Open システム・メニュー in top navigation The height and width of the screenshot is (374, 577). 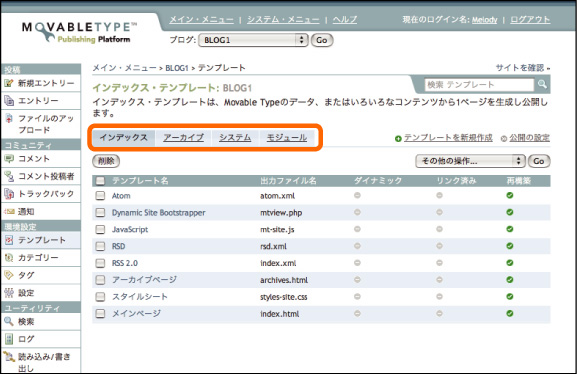[x=283, y=20]
